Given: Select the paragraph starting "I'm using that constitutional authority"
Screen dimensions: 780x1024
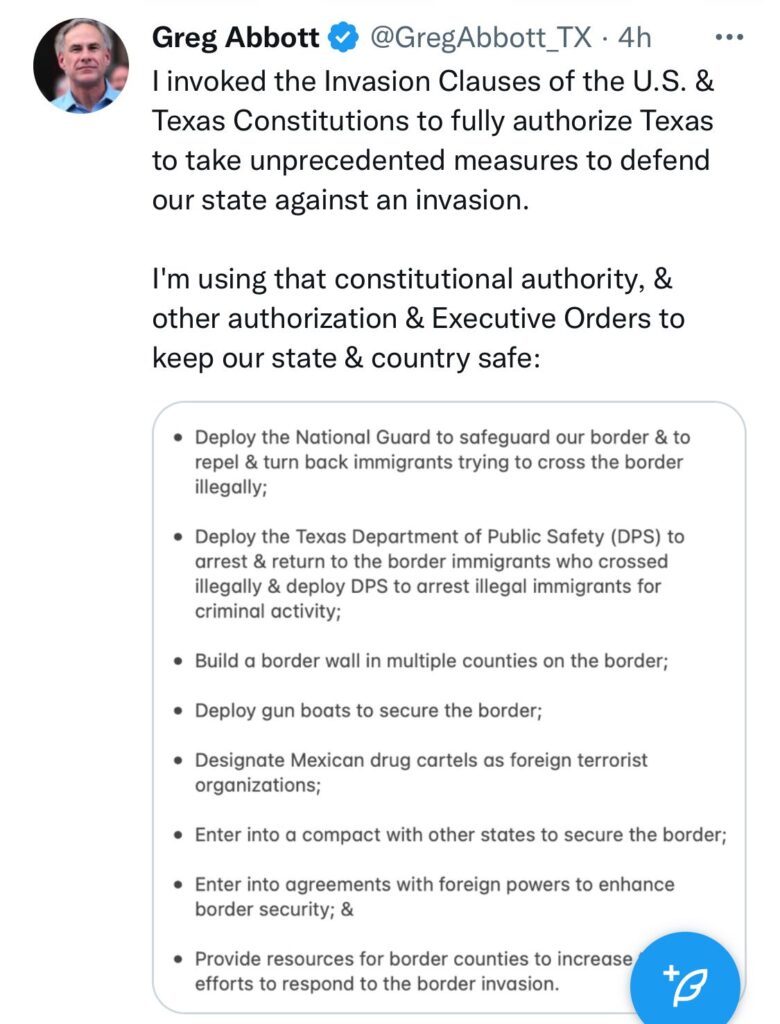Looking at the screenshot, I should coord(418,319).
